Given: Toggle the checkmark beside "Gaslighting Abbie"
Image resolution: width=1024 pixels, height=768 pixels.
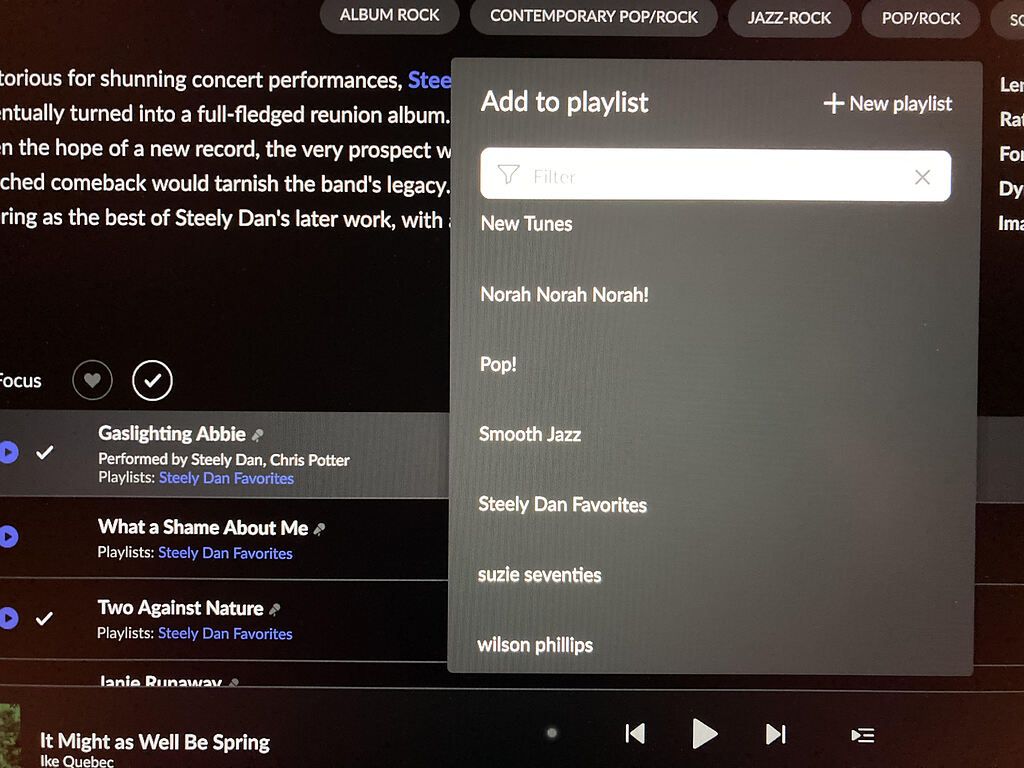Looking at the screenshot, I should pos(45,452).
